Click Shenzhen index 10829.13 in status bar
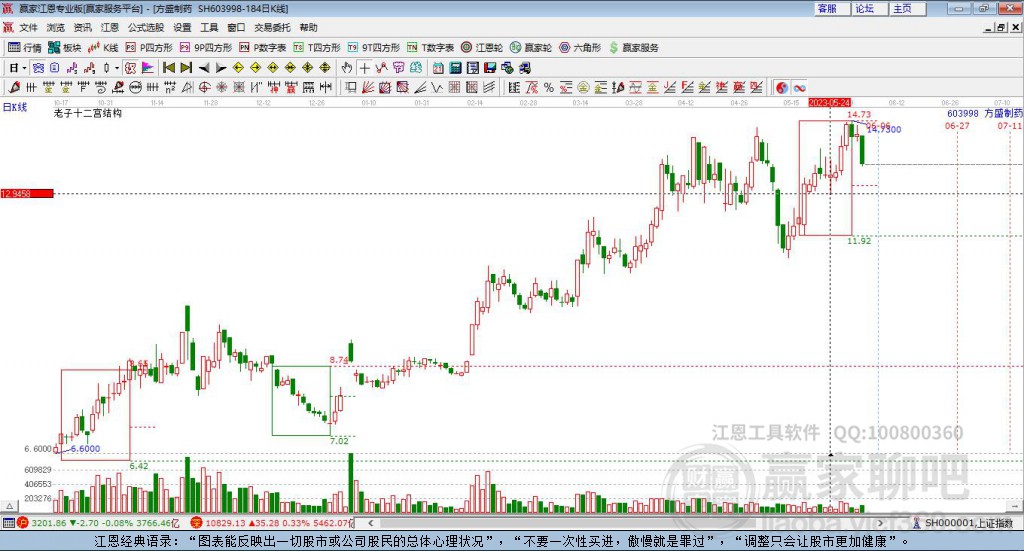This screenshot has height=551, width=1024. click(x=224, y=523)
